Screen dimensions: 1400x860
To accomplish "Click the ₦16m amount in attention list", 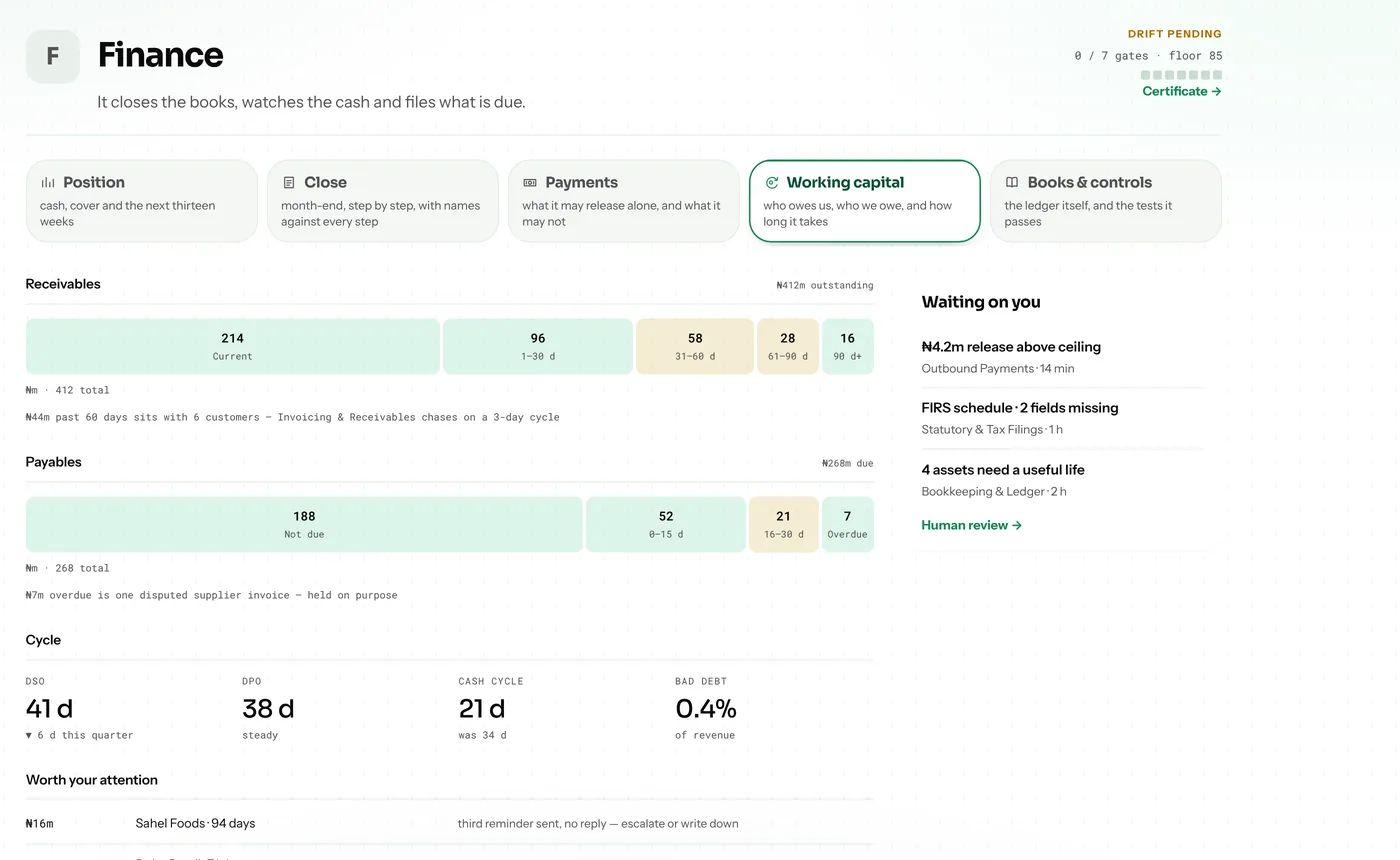I will click(x=40, y=824).
